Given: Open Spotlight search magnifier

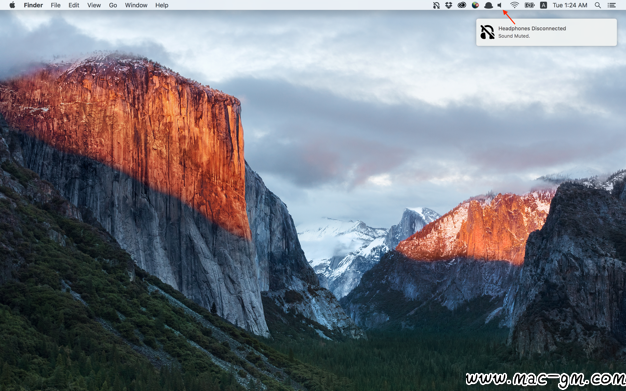Looking at the screenshot, I should pyautogui.click(x=598, y=5).
